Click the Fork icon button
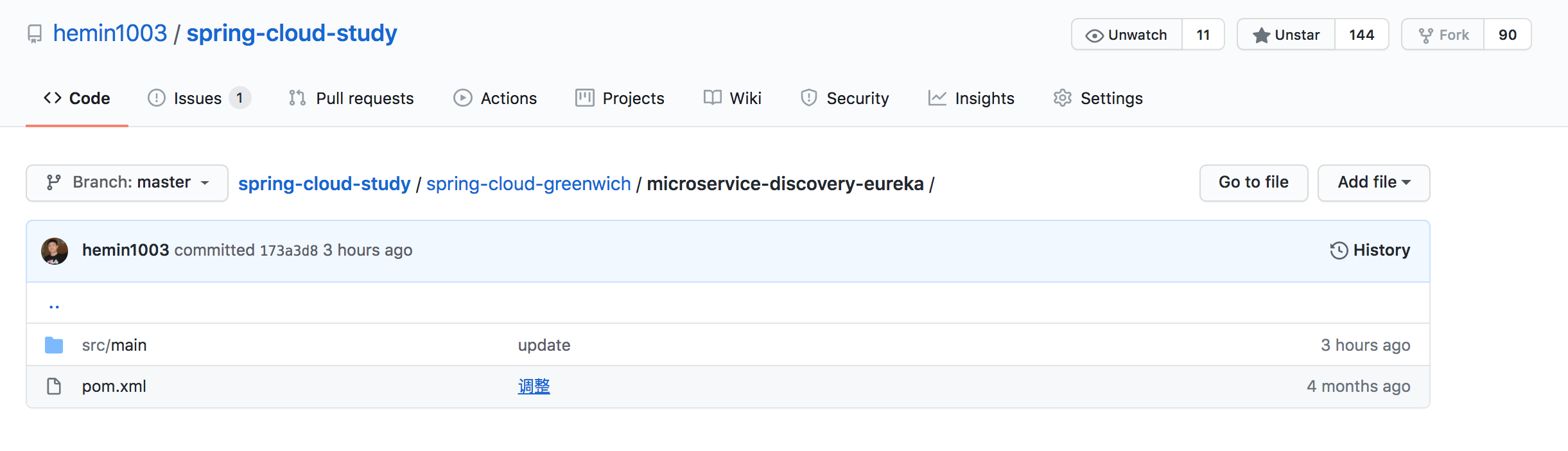Viewport: 1568px width, 451px height. [x=1443, y=35]
